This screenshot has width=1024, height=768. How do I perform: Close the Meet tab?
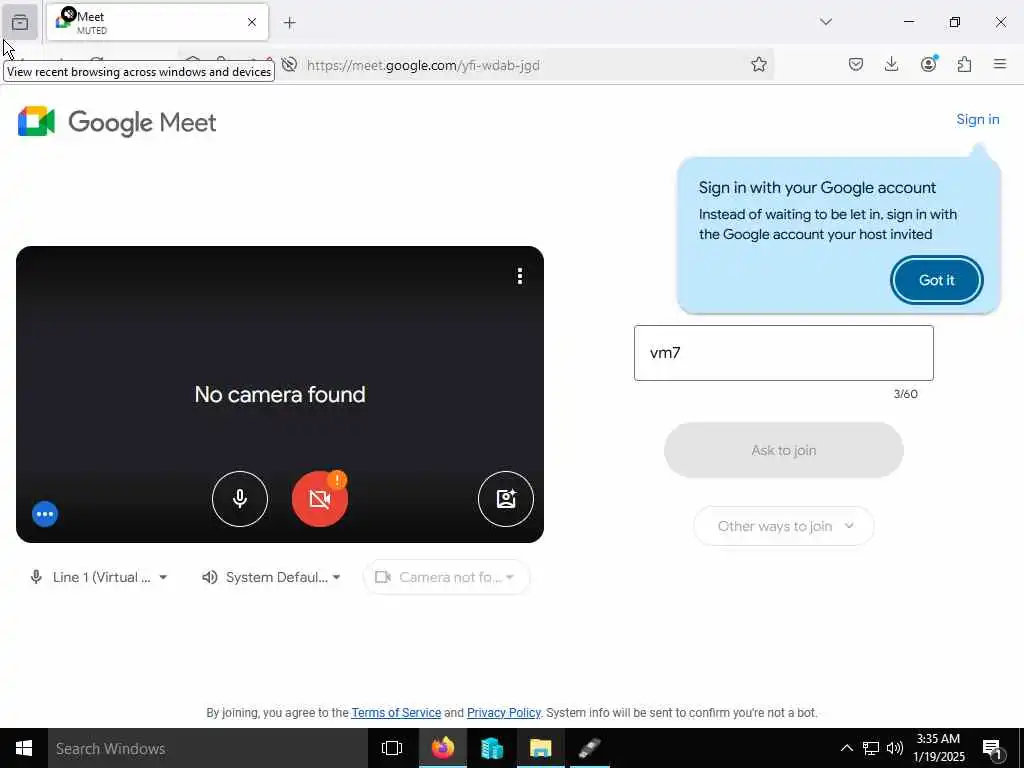click(252, 22)
